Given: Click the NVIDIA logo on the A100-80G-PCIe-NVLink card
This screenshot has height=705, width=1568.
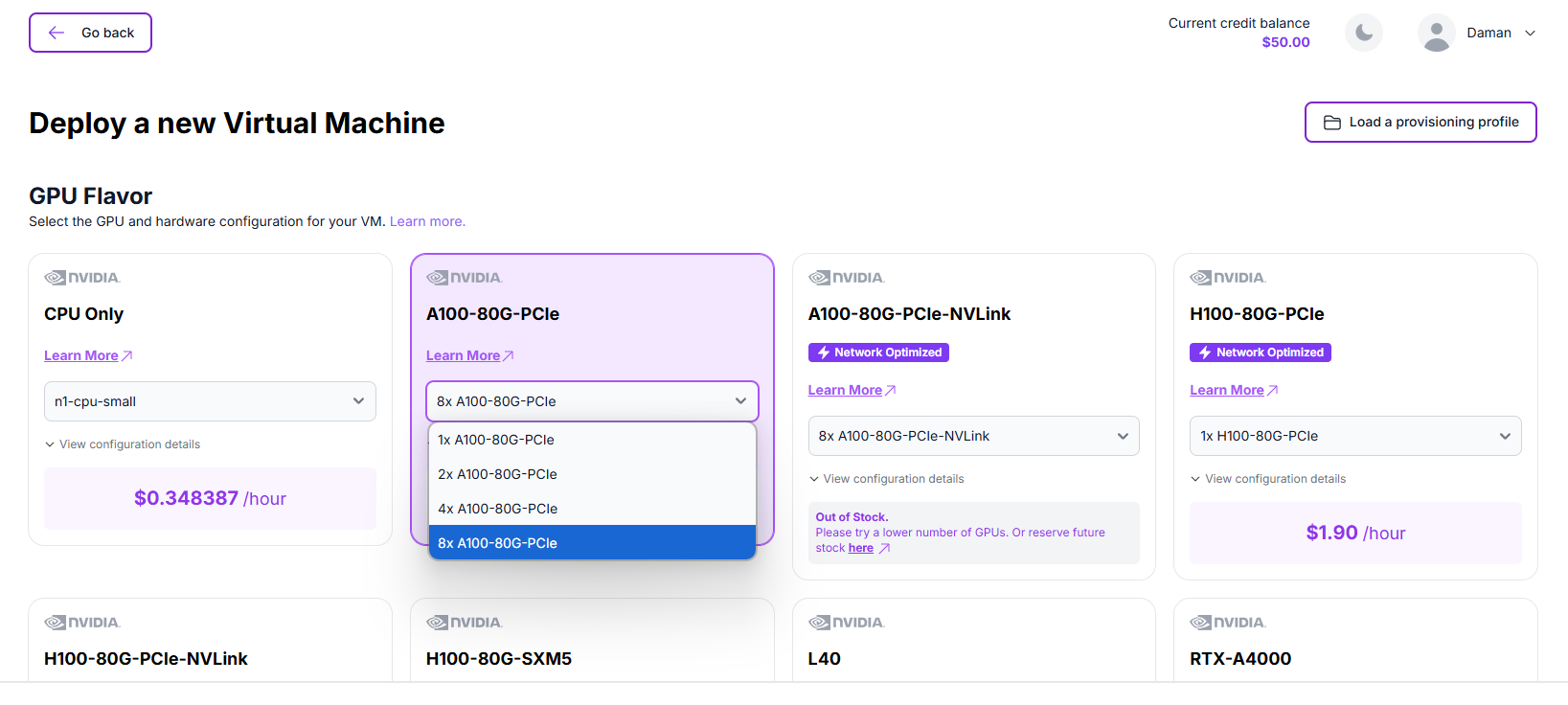Looking at the screenshot, I should [847, 278].
